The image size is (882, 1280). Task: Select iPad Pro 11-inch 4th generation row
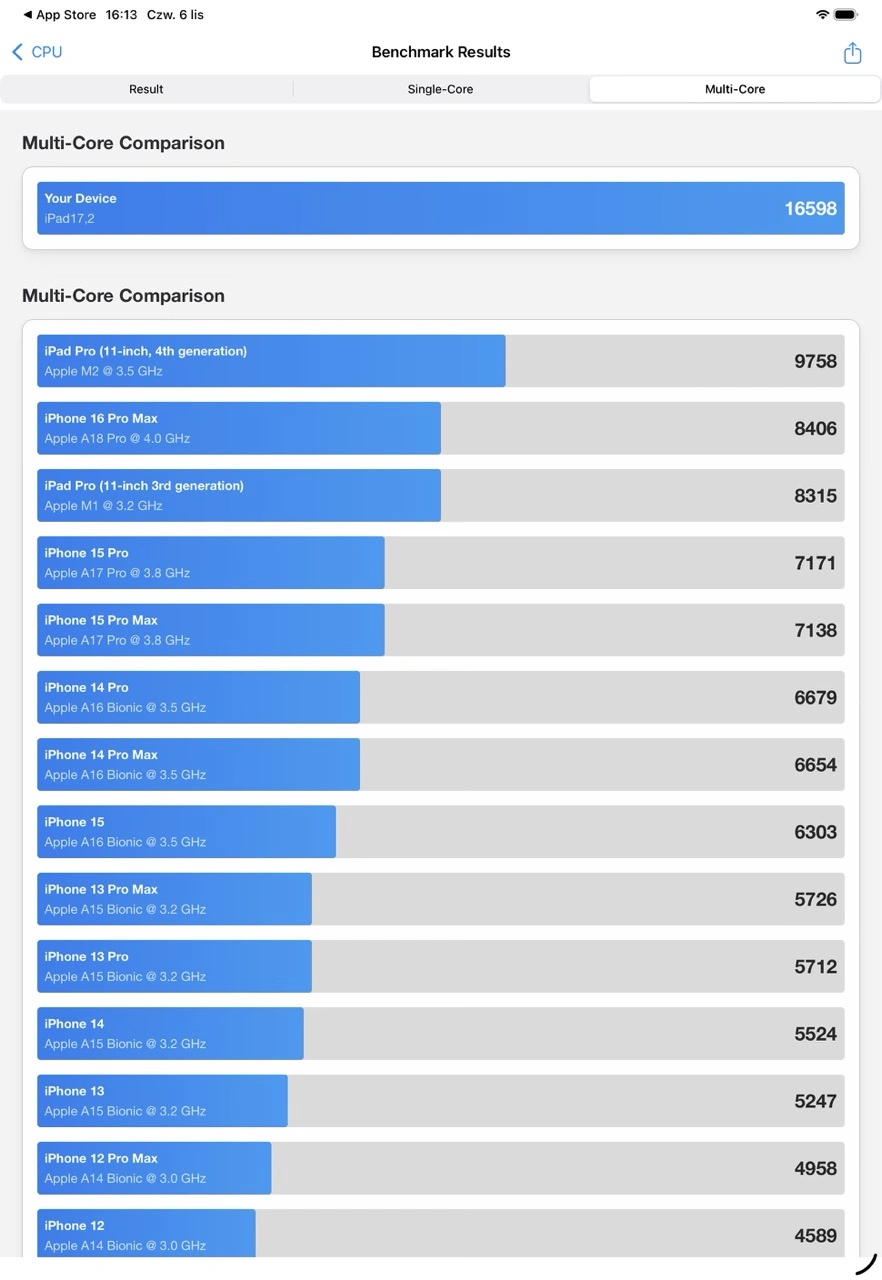[x=440, y=361]
